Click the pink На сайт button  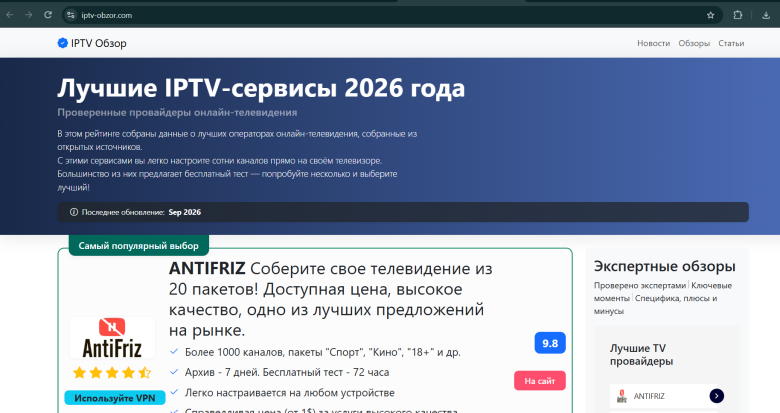(540, 381)
